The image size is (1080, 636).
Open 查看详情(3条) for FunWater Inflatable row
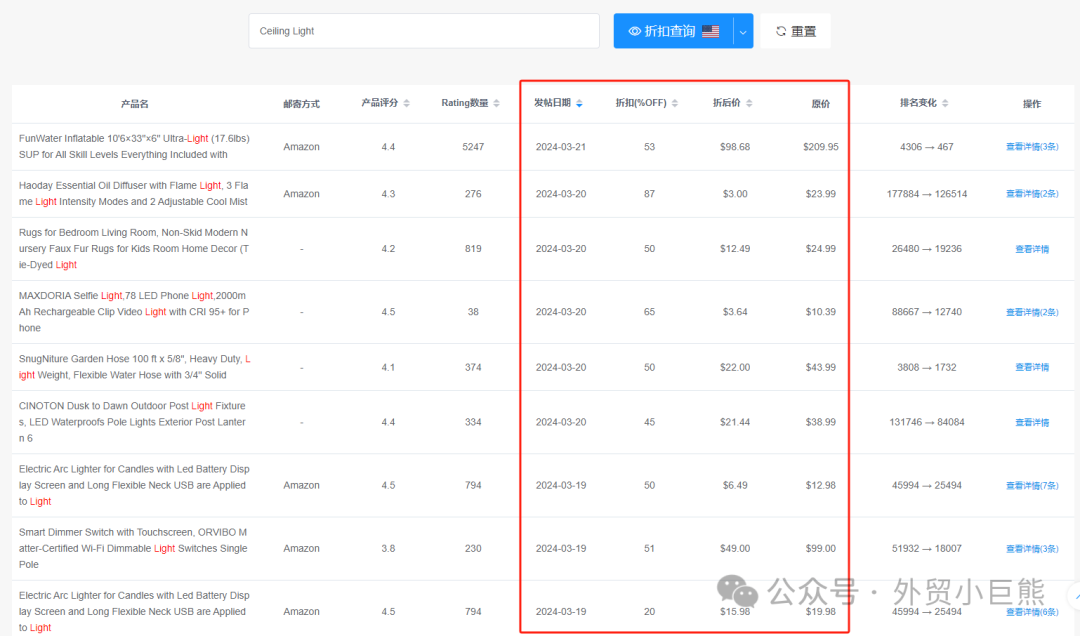1032,147
